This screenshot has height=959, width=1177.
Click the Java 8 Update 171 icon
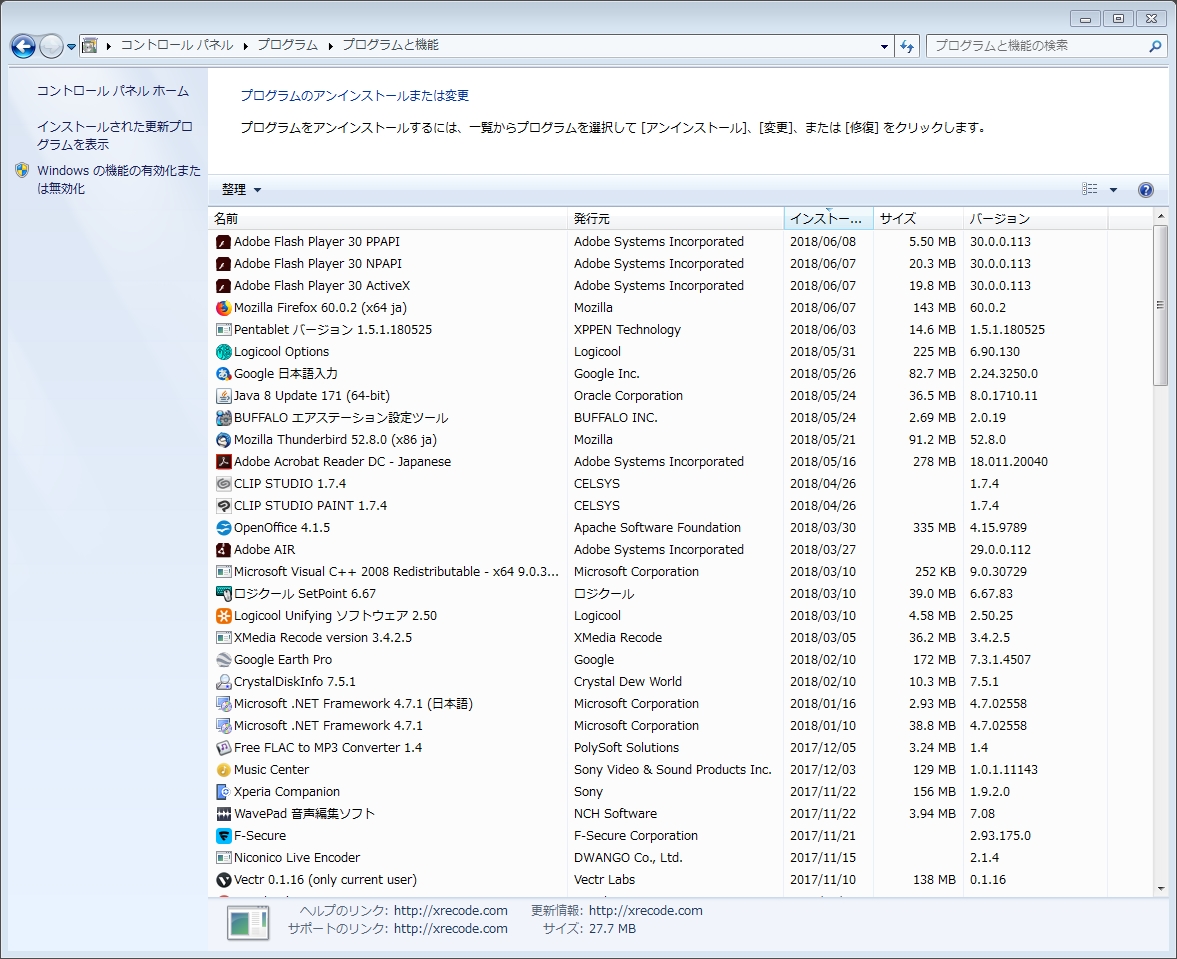pyautogui.click(x=223, y=396)
